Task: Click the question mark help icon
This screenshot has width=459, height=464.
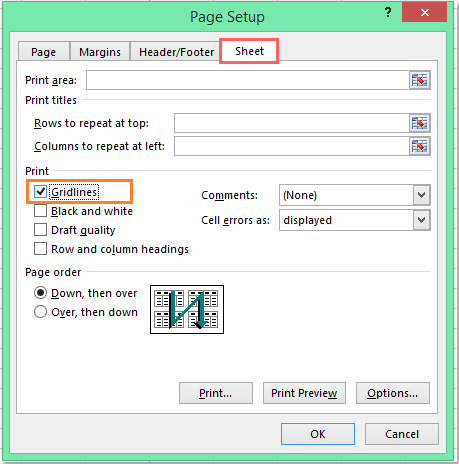Action: pyautogui.click(x=388, y=13)
